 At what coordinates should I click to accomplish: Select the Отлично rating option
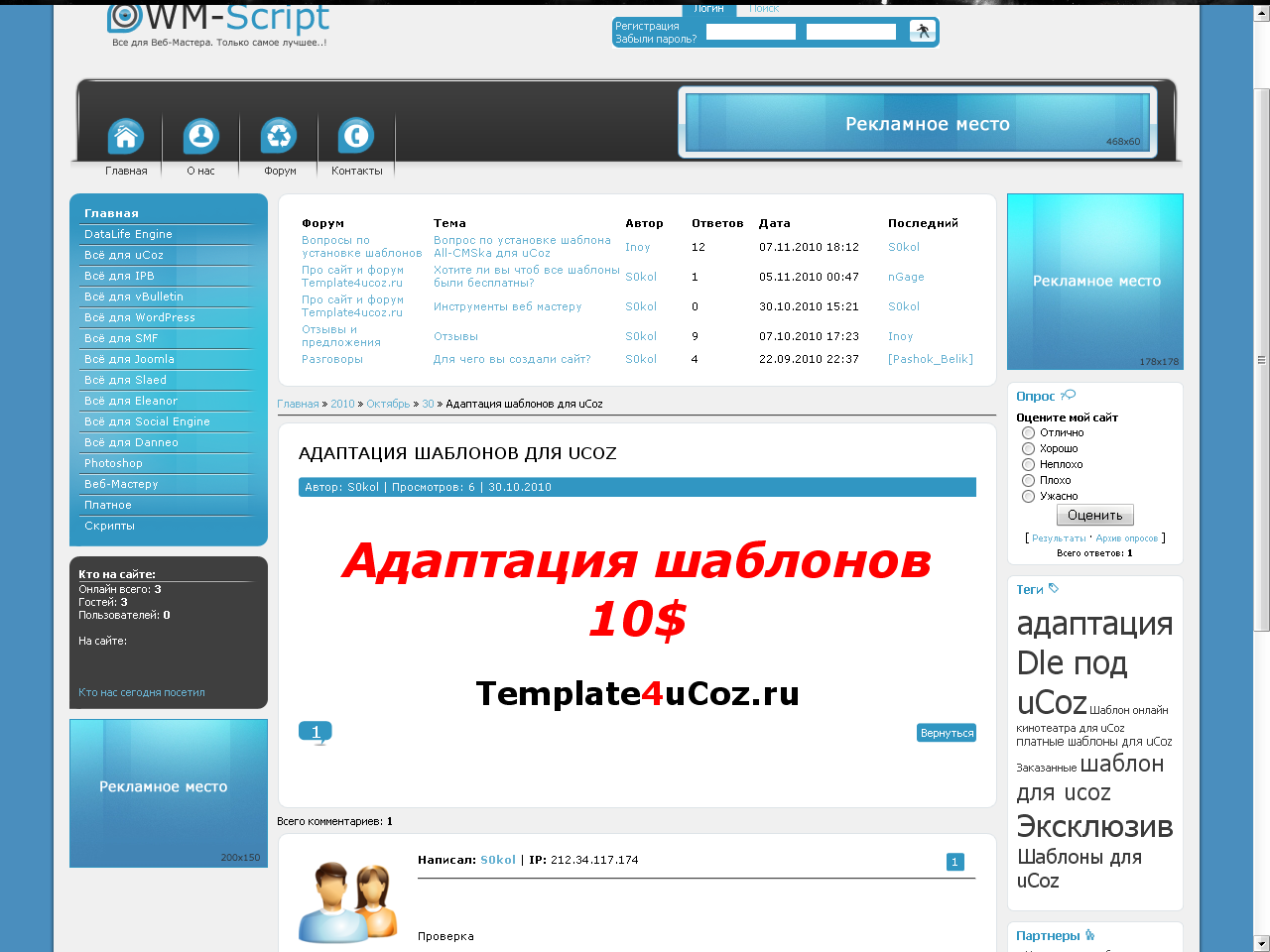1028,431
